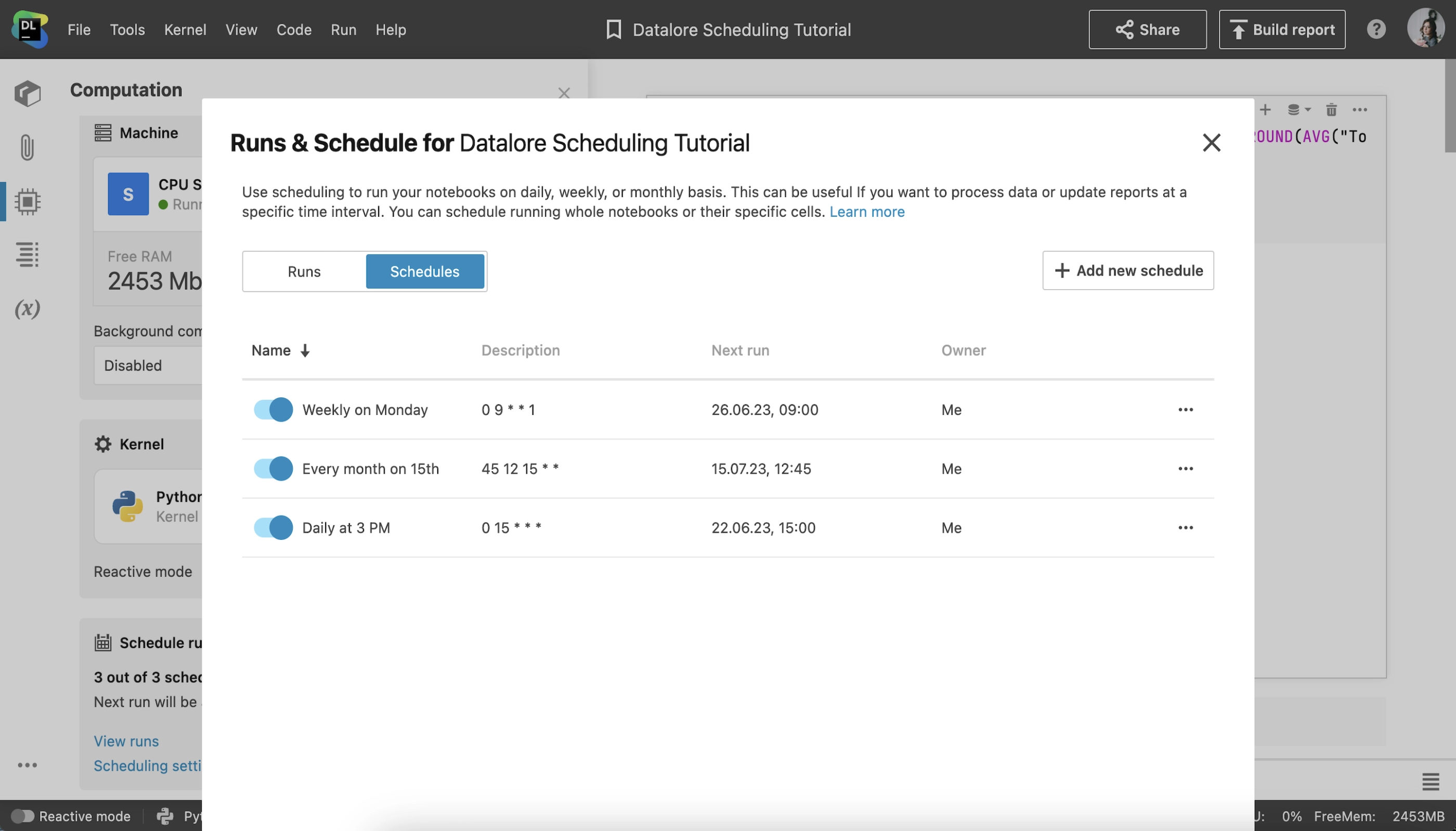Open the Help menu
The height and width of the screenshot is (831, 1456).
pos(390,30)
